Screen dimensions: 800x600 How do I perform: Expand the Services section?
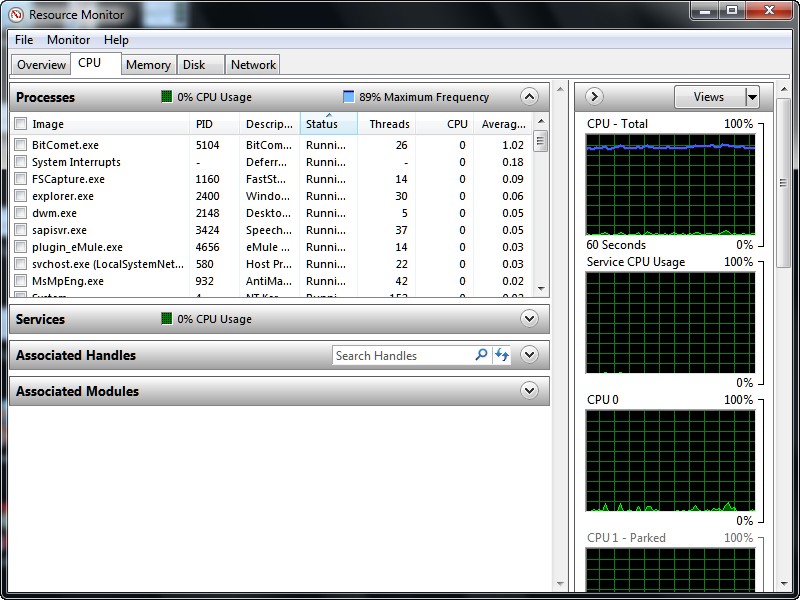tap(529, 318)
